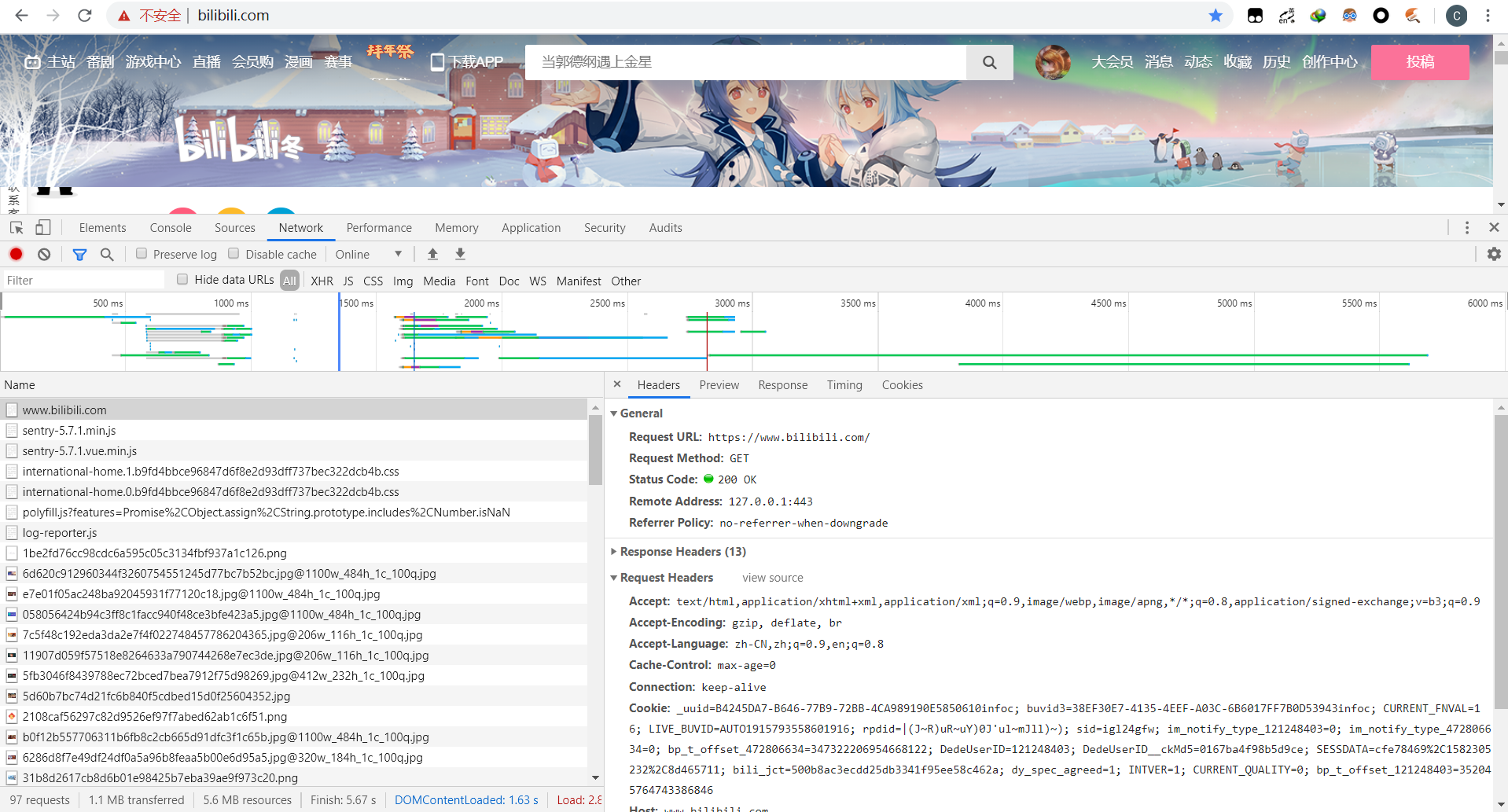Image resolution: width=1508 pixels, height=812 pixels.
Task: Select the sentry-5.7.1.min.js request
Action: click(294, 430)
